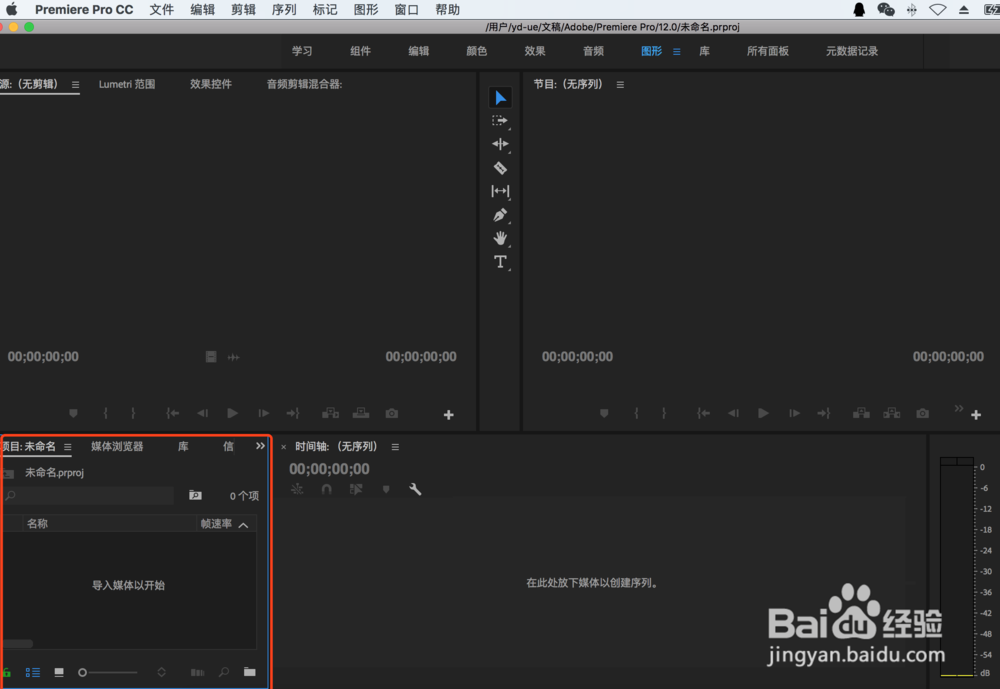Viewport: 1000px width, 689px height.
Task: Add marker in Program monitor
Action: 604,413
